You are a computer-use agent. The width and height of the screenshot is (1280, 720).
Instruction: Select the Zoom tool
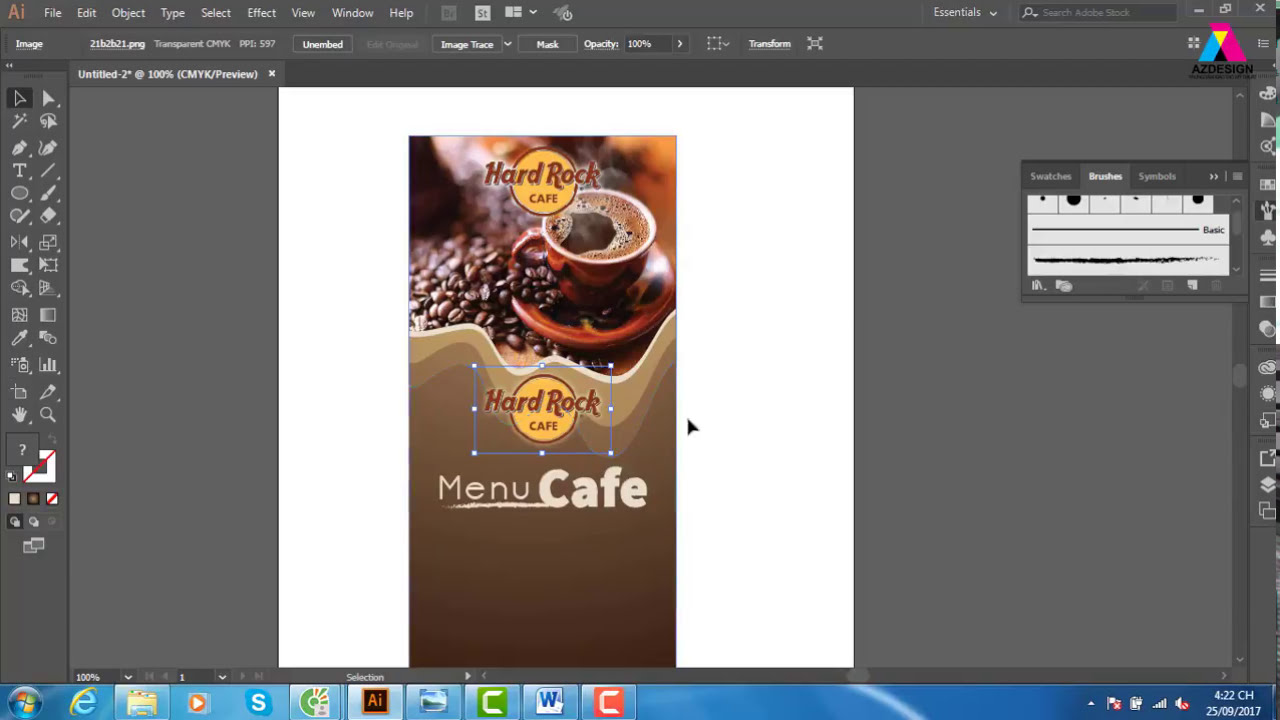pyautogui.click(x=49, y=415)
